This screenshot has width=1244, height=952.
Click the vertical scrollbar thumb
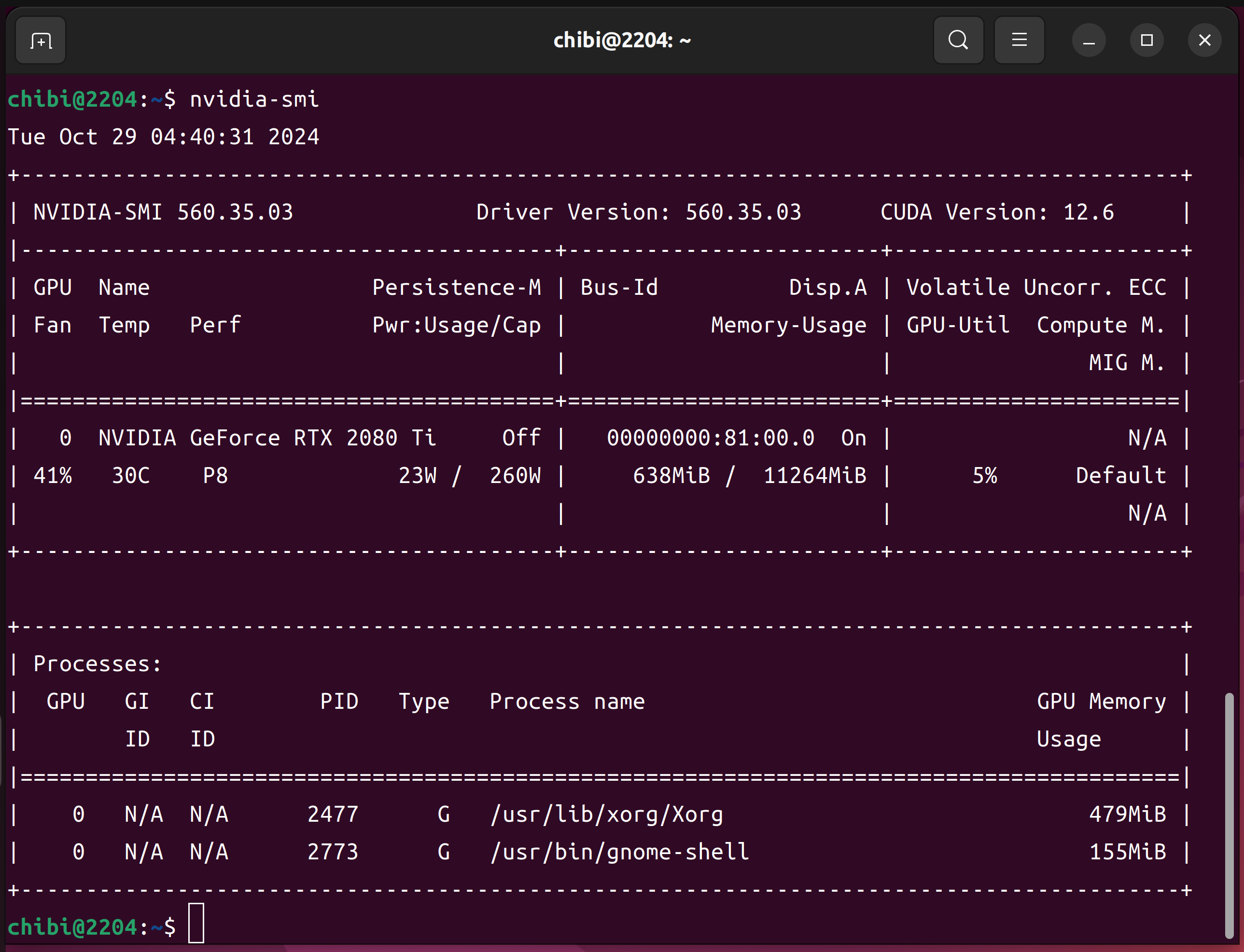click(1229, 816)
